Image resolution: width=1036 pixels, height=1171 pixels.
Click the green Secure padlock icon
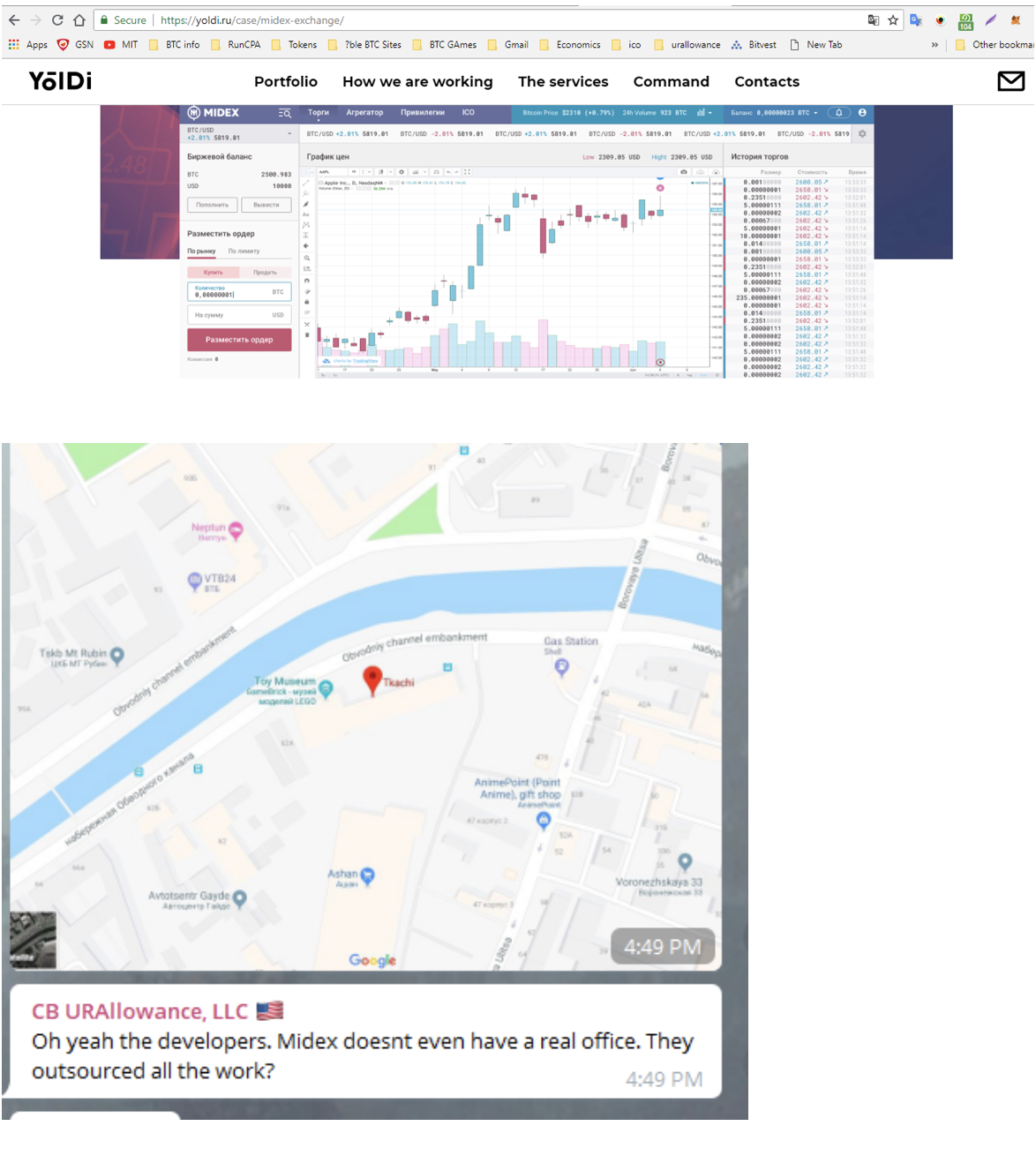(104, 19)
